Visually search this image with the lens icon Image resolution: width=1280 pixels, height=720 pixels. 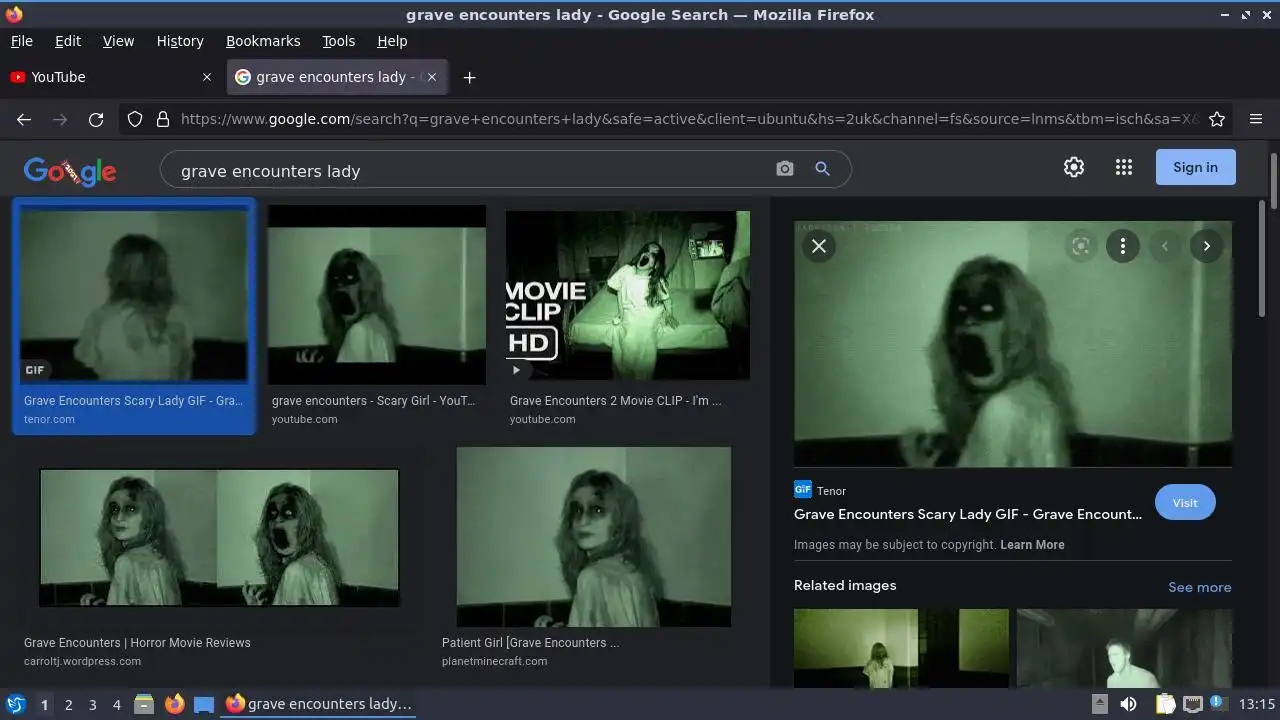[x=1081, y=246]
